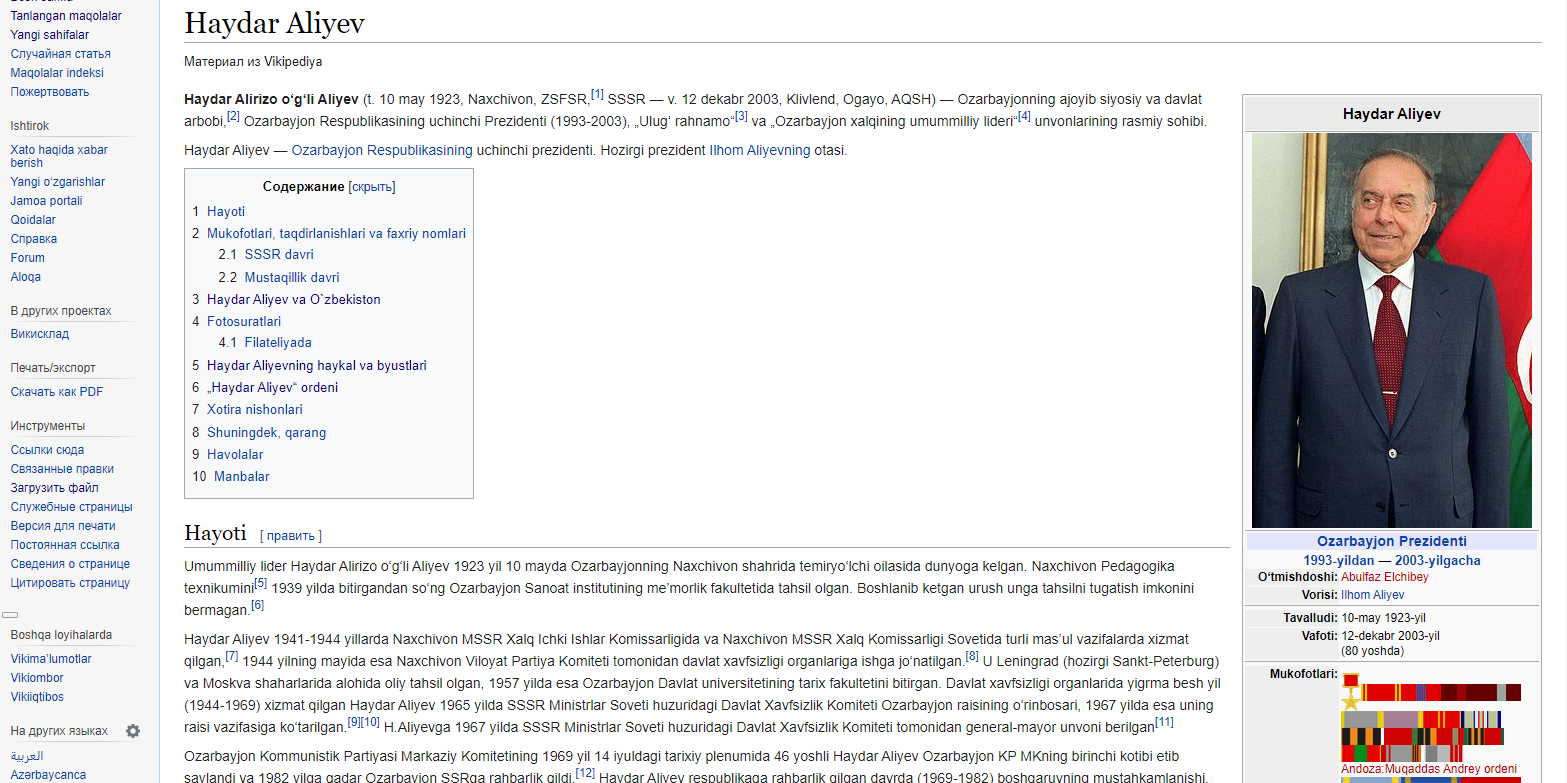The width and height of the screenshot is (1567, 783).
Task: Open 'Maqolalar indeksi' sidebar link
Action: pos(57,73)
